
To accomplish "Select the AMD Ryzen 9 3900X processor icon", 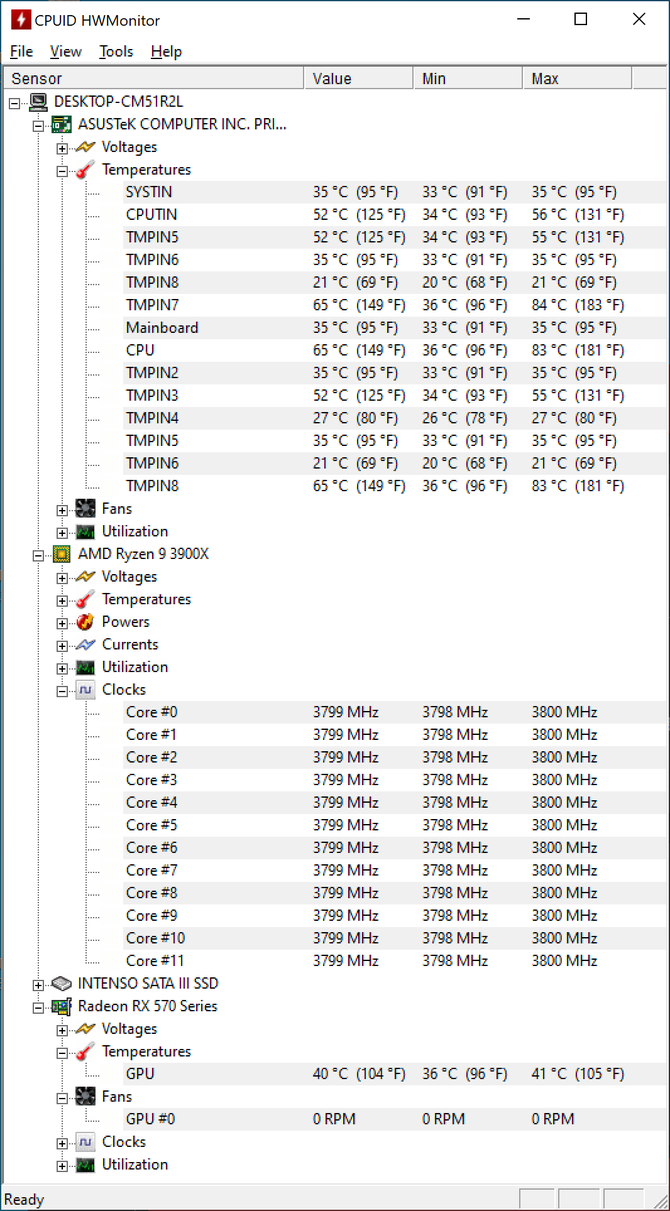I will 62,554.
